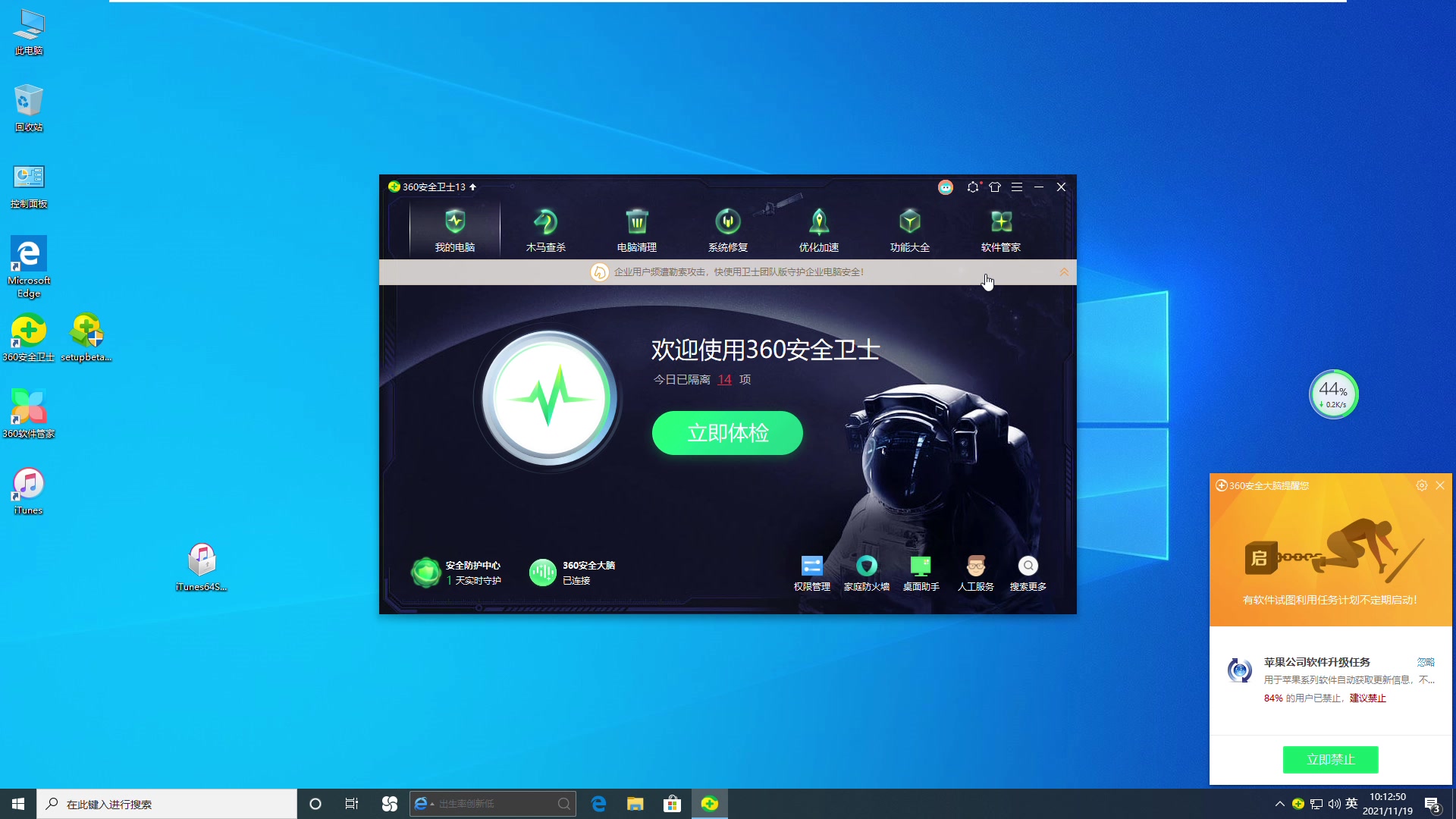1456x819 pixels.
Task: Open network icon in system tray
Action: tap(1316, 804)
